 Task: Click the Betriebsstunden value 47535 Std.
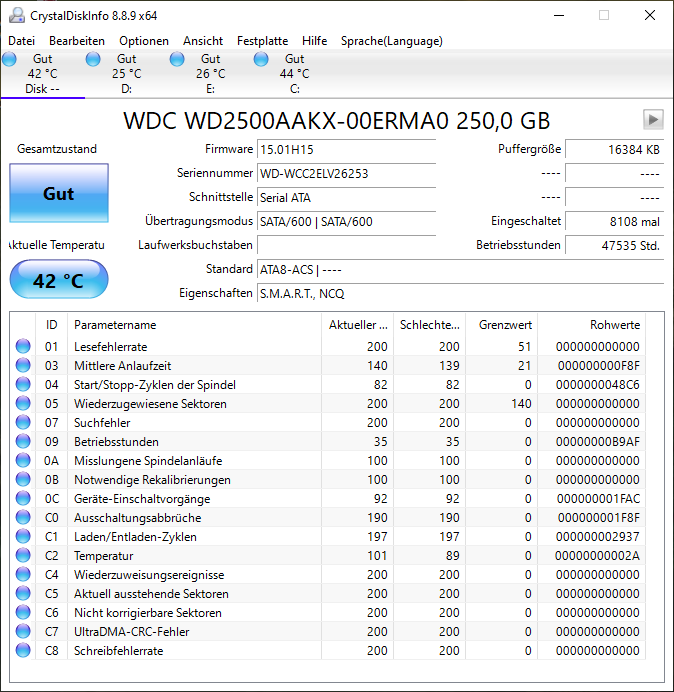614,245
